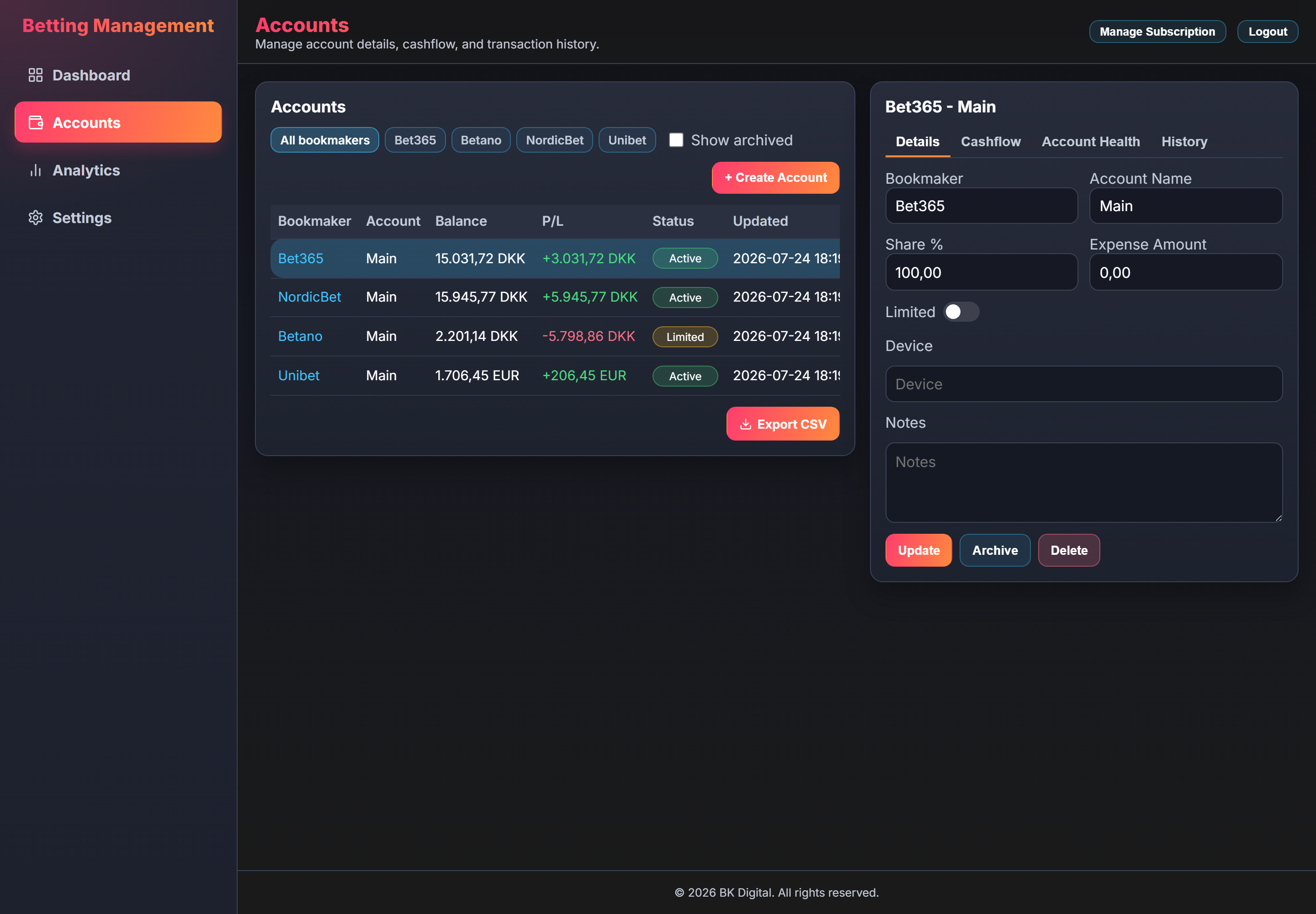Click the Analytics bar chart icon
The height and width of the screenshot is (914, 1316).
click(x=36, y=170)
